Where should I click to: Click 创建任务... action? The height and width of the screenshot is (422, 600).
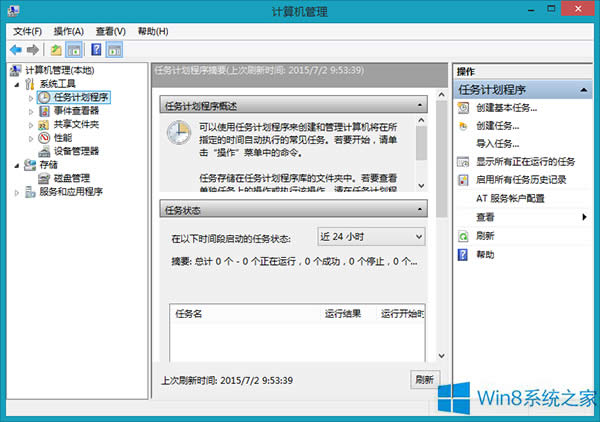point(497,126)
